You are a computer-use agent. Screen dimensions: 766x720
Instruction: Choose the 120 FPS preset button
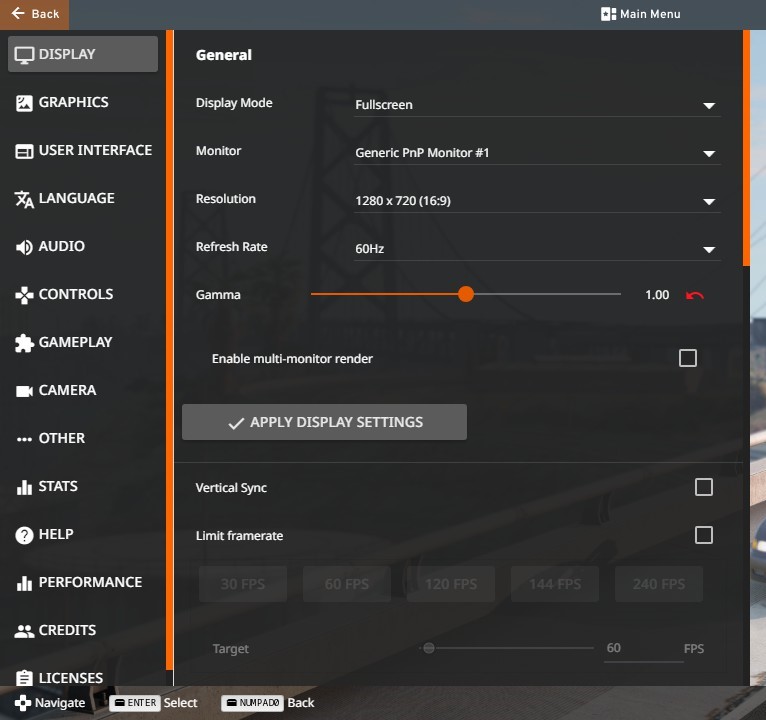(451, 584)
